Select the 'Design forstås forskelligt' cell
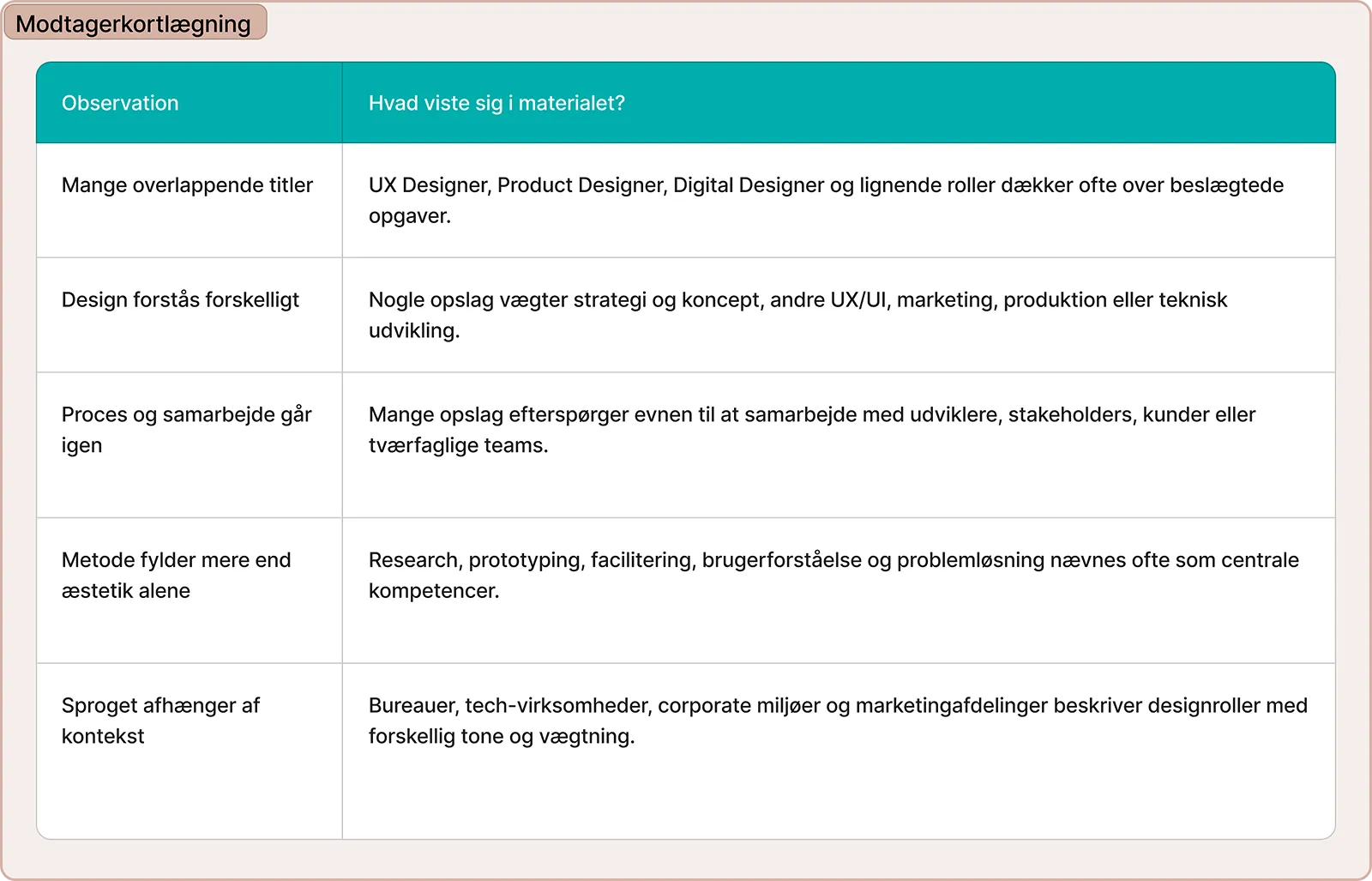The width and height of the screenshot is (1372, 881). [x=190, y=315]
